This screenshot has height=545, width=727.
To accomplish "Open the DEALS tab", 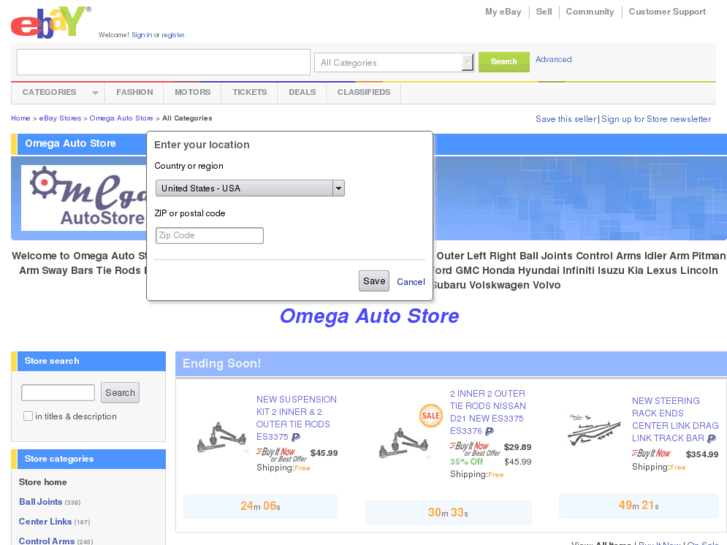I will (302, 92).
